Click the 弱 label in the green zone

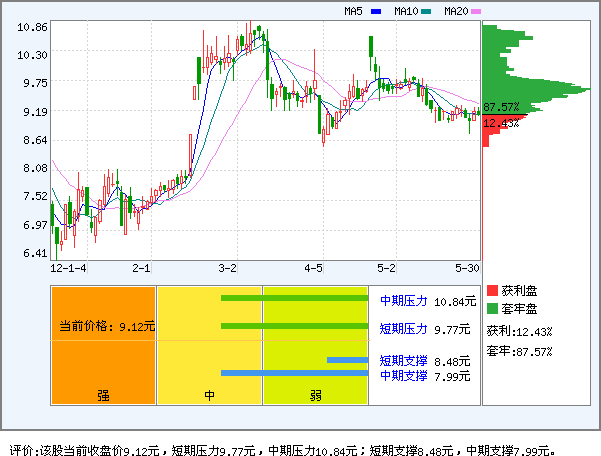pyautogui.click(x=315, y=395)
